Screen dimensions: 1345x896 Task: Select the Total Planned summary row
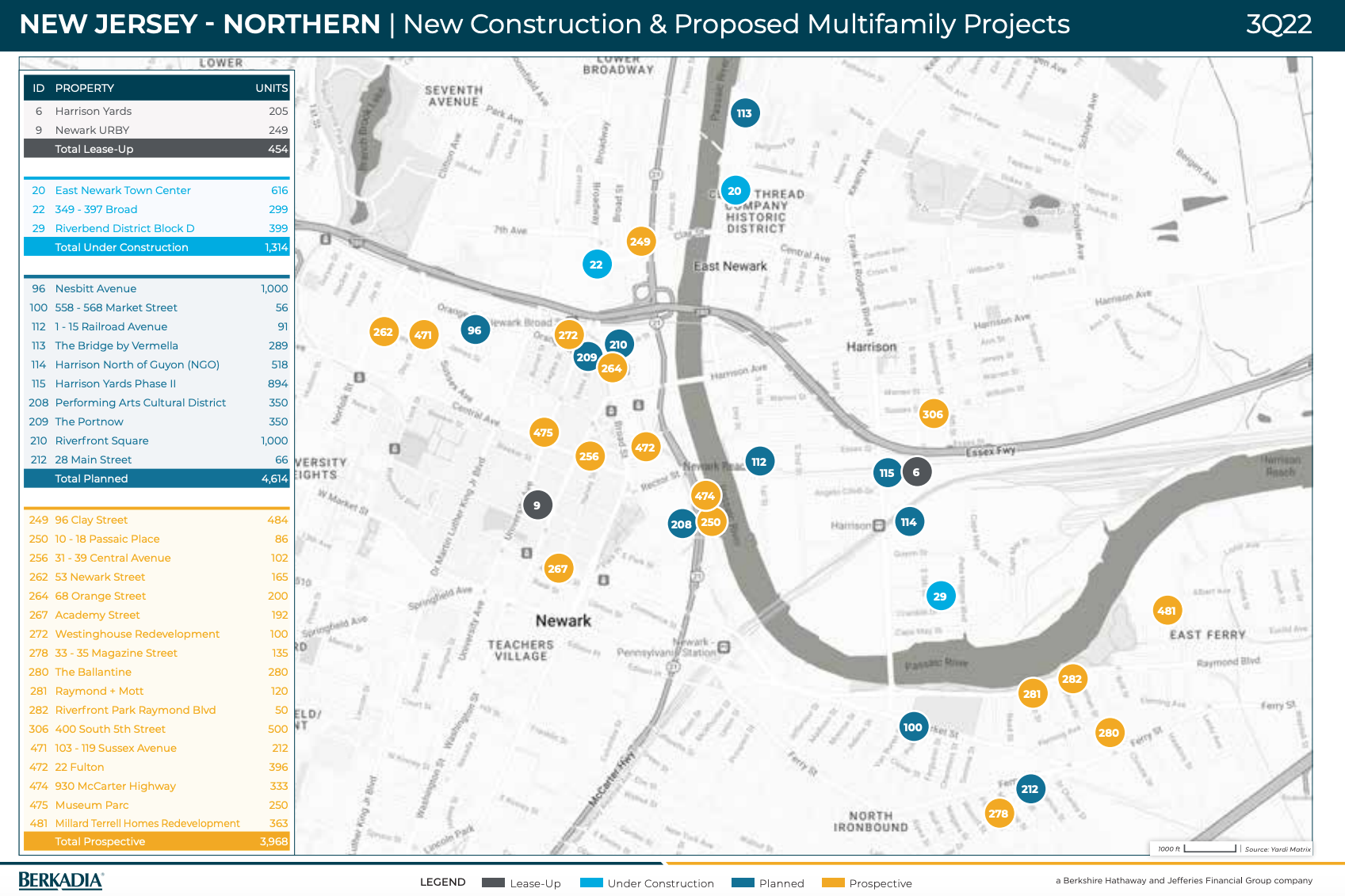point(157,479)
